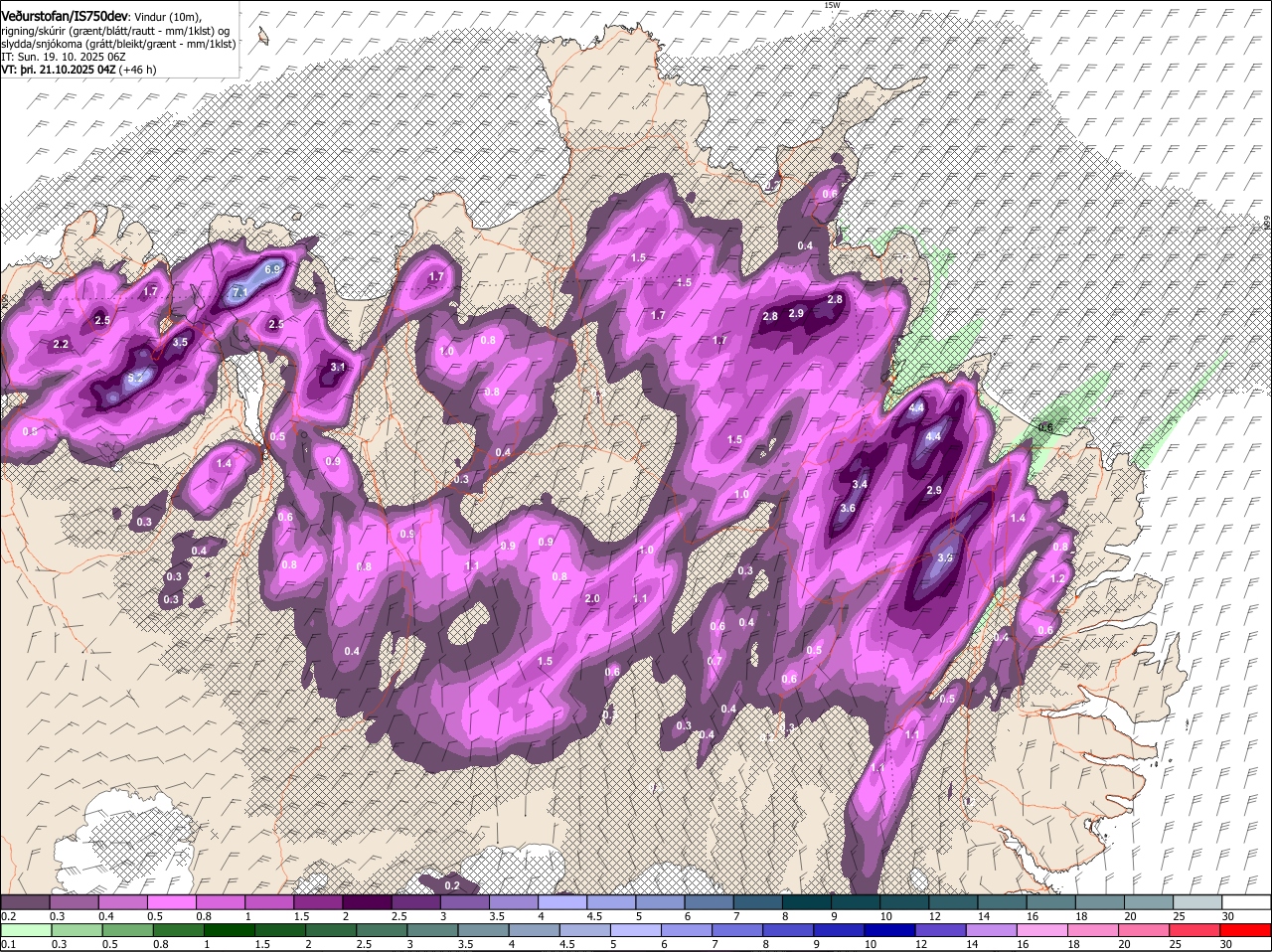
Task: Select the 2.0 value label on the map
Action: 592,598
